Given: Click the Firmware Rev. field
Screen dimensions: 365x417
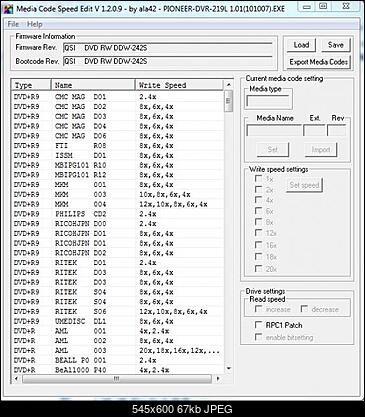Looking at the screenshot, I should pyautogui.click(x=168, y=48).
